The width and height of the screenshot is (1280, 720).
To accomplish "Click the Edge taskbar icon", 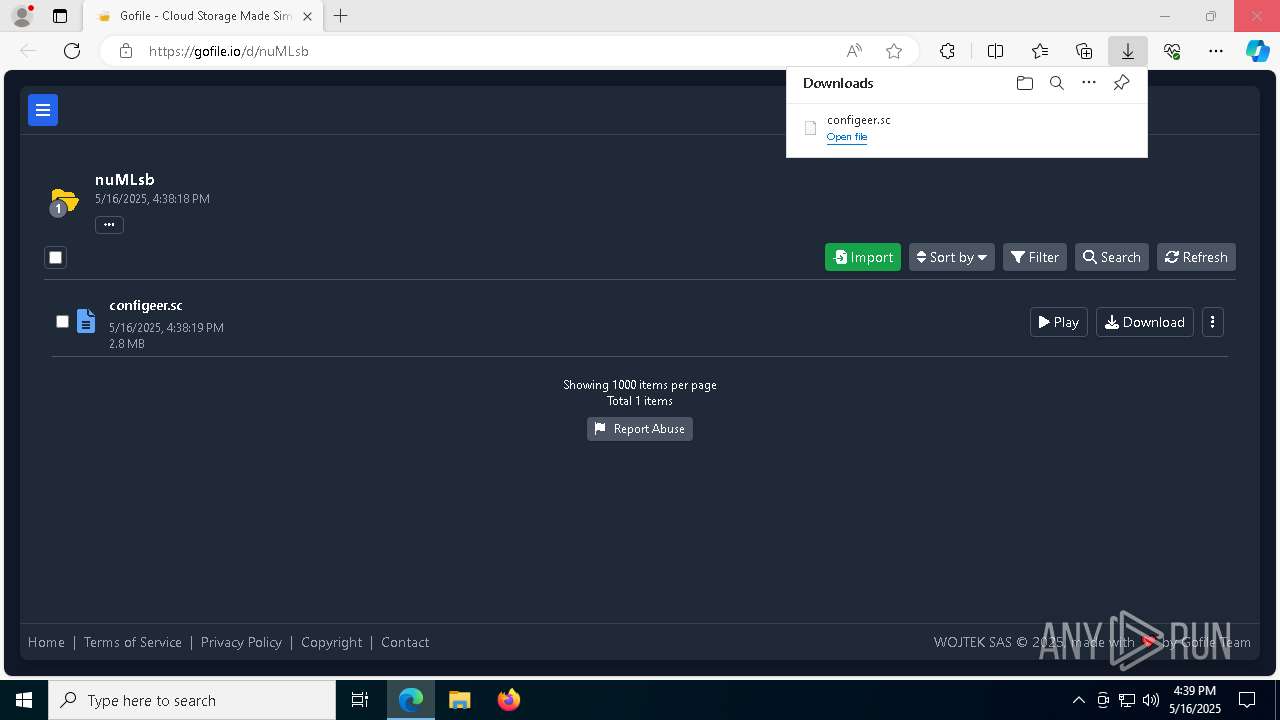I will pos(411,700).
